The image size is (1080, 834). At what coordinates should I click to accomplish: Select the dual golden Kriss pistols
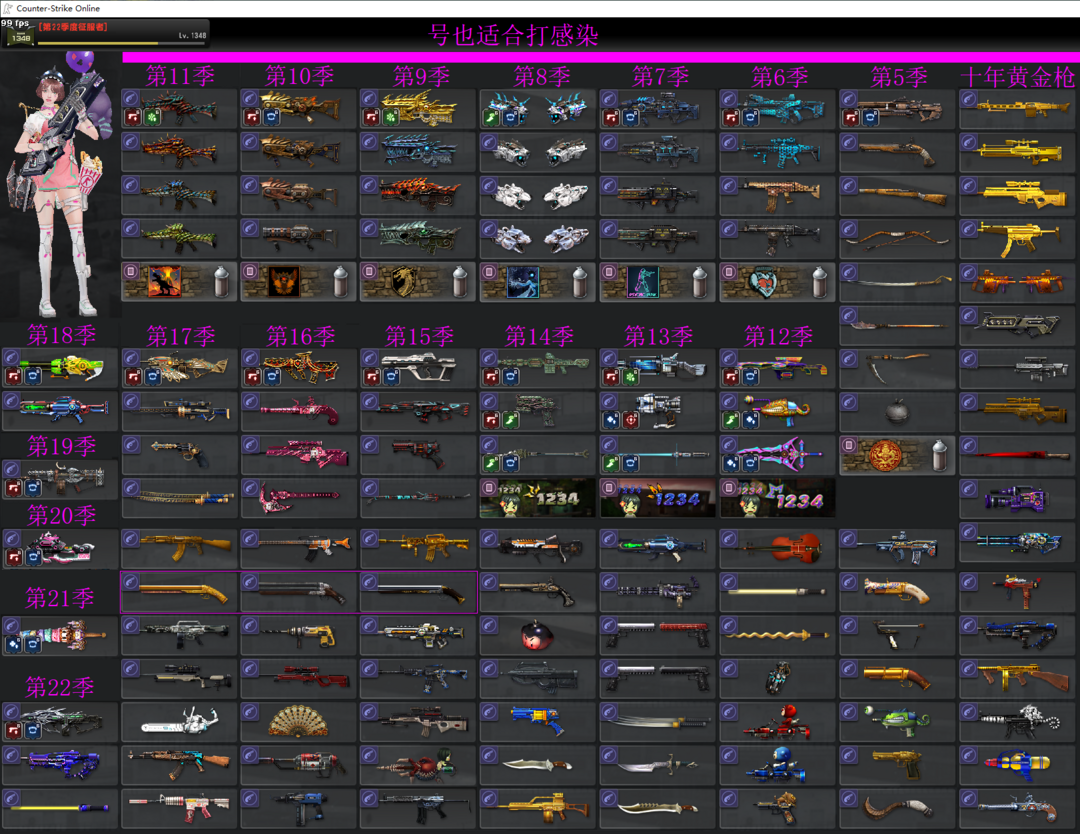click(1017, 282)
